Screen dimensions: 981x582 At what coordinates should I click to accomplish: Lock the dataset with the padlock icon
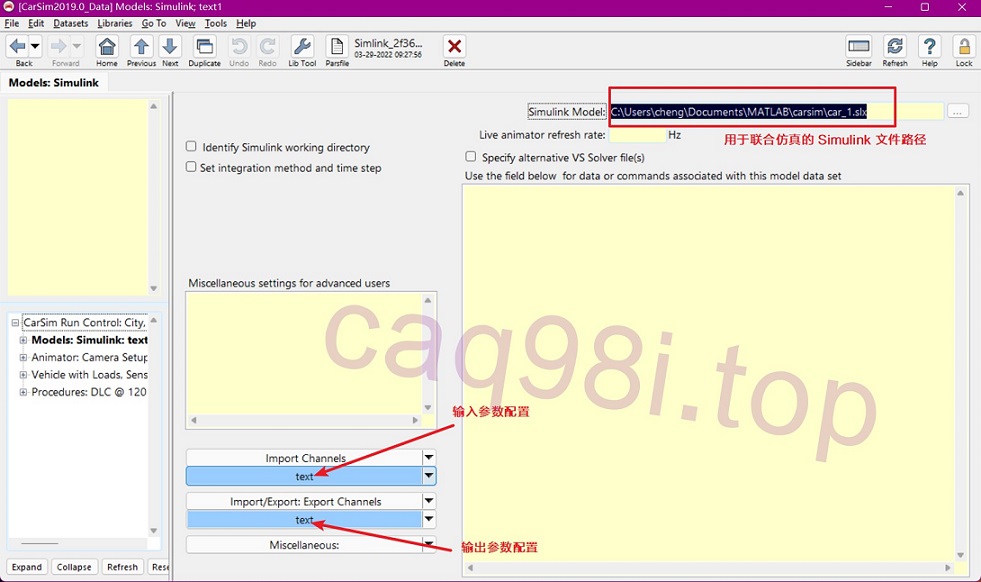tap(963, 46)
